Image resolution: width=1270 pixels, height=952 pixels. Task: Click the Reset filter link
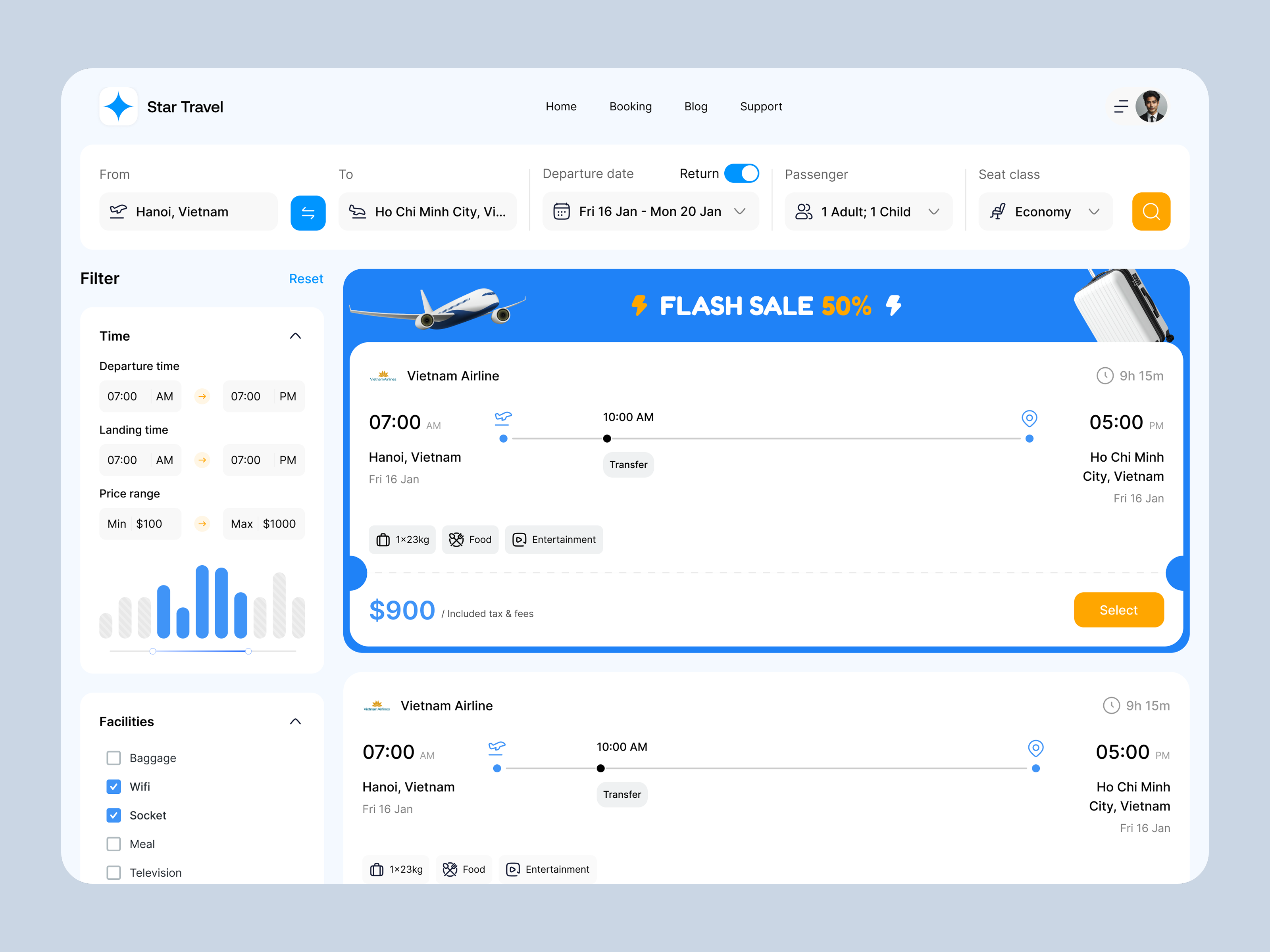(306, 279)
